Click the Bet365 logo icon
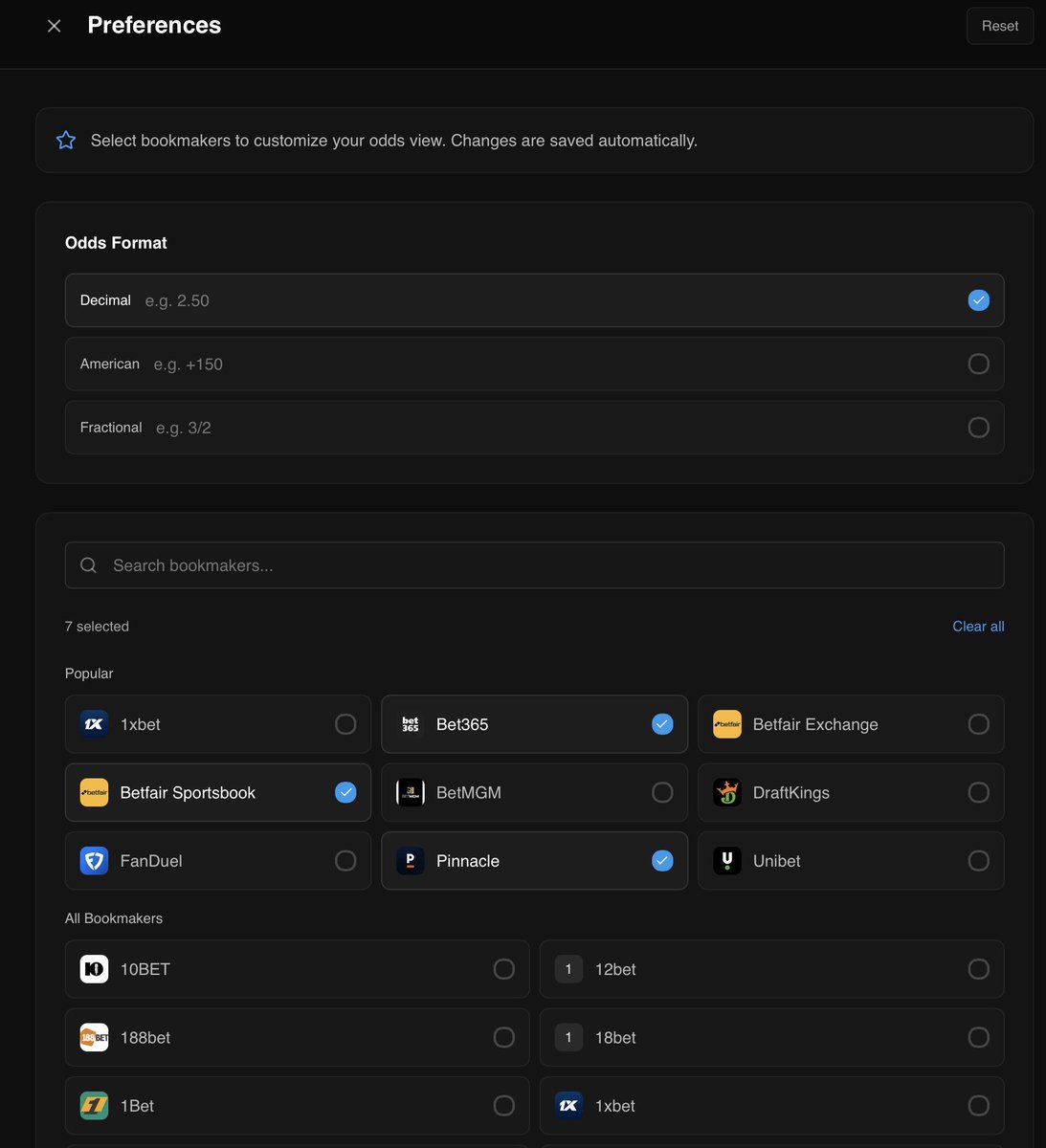The height and width of the screenshot is (1148, 1046). coord(411,724)
